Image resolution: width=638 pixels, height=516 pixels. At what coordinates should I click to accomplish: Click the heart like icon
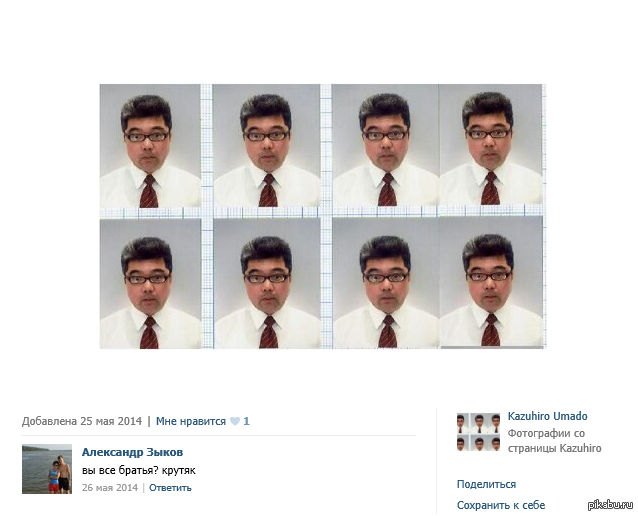coord(235,421)
